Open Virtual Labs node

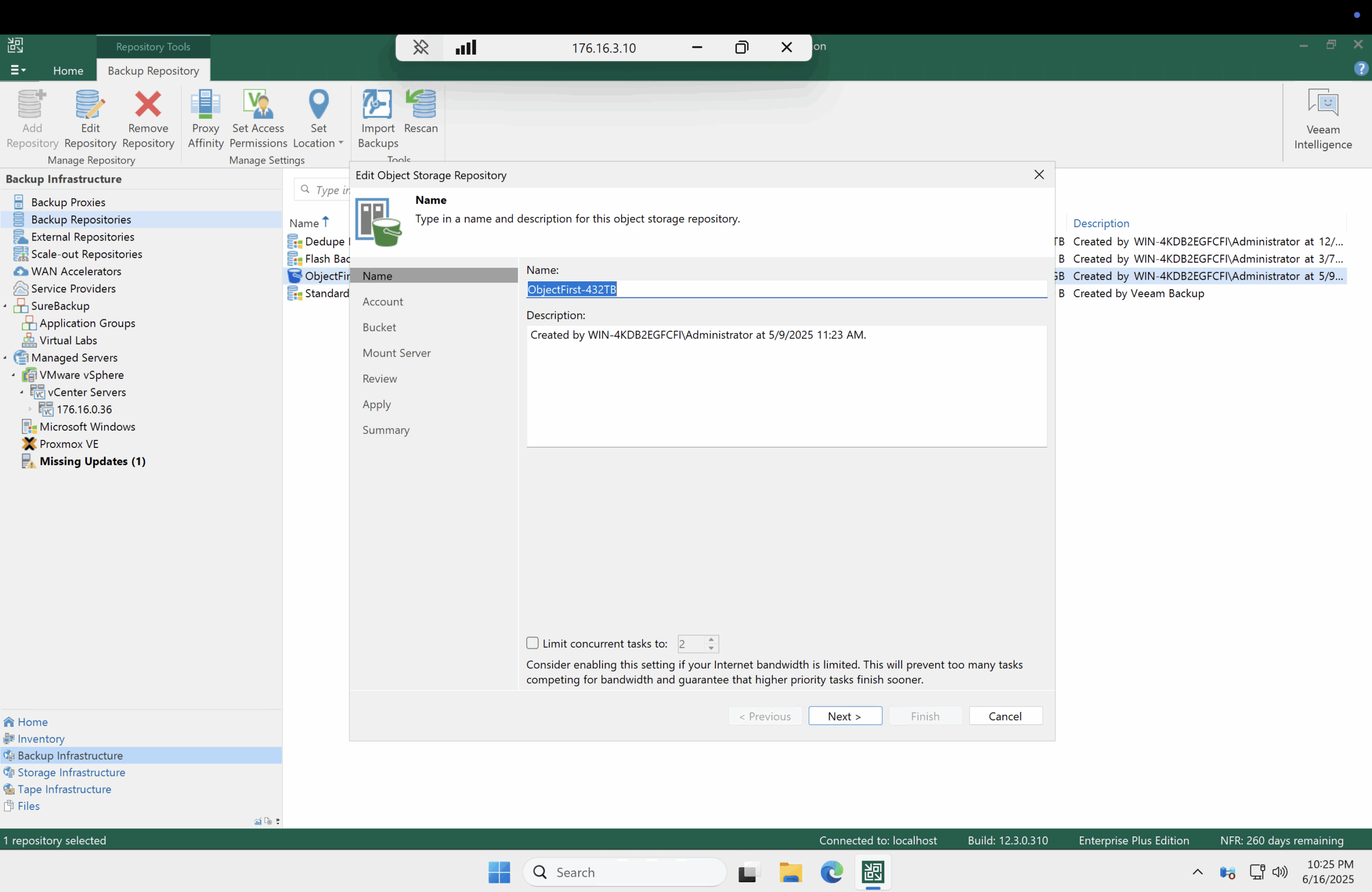click(x=68, y=340)
